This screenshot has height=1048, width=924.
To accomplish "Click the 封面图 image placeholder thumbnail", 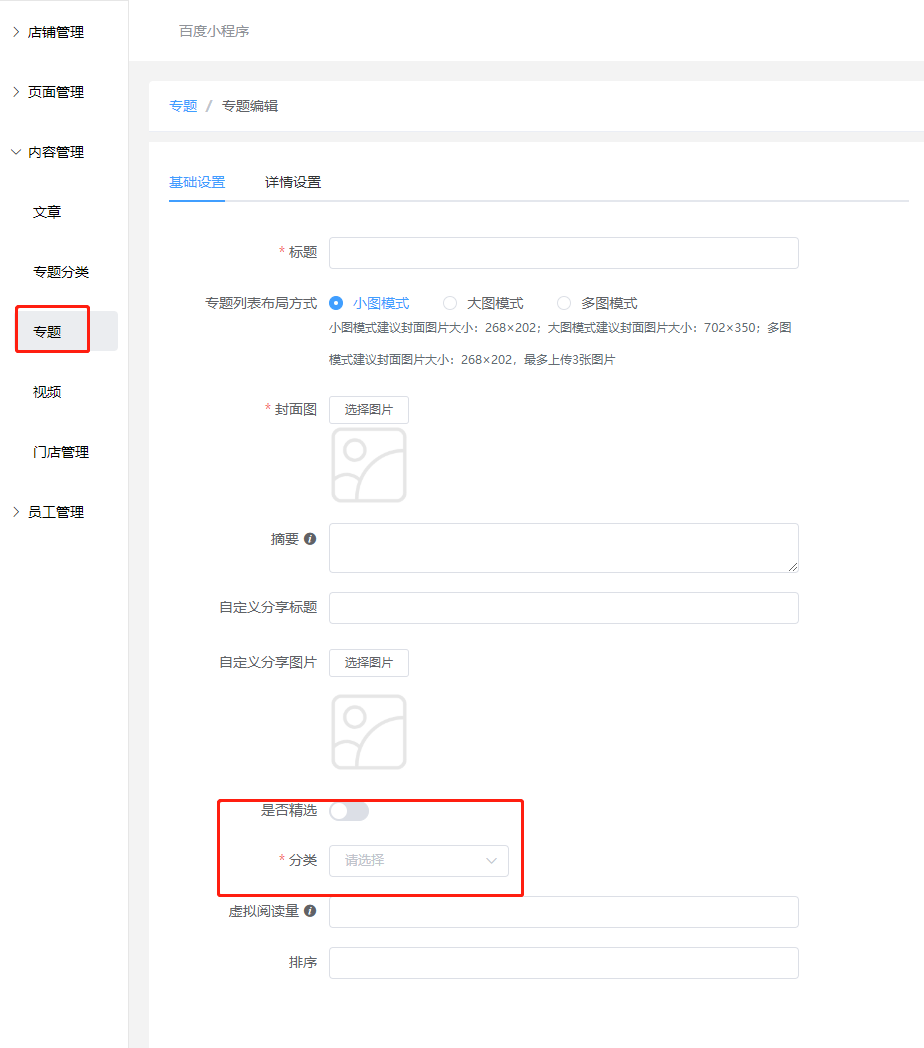I will [x=369, y=465].
